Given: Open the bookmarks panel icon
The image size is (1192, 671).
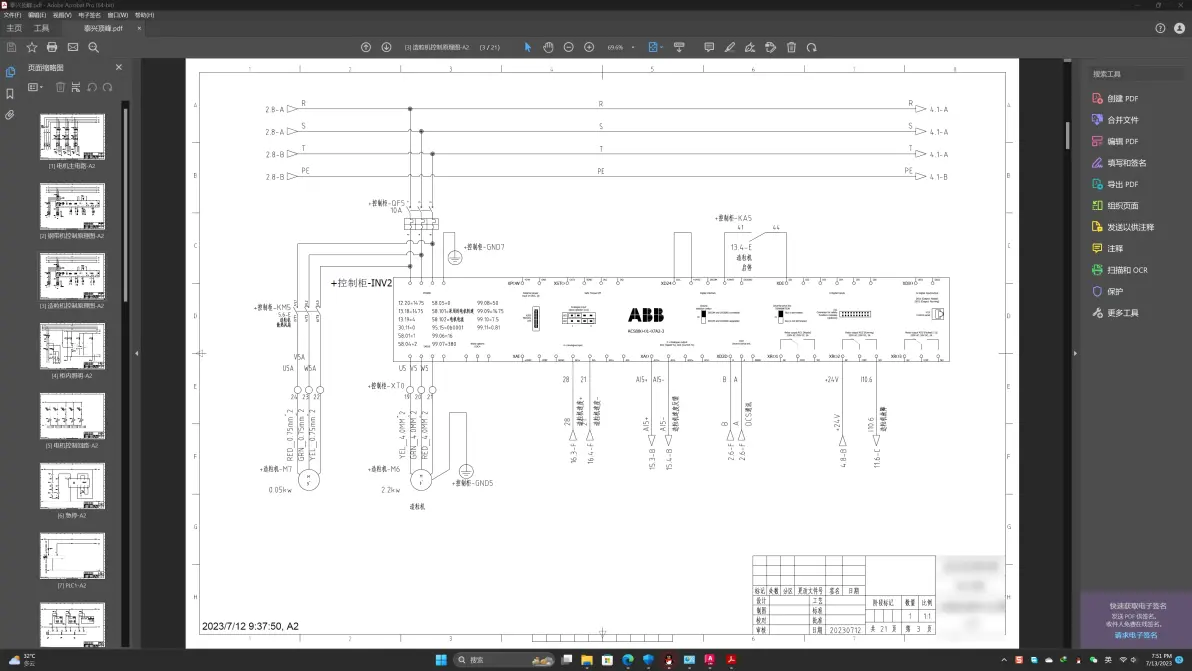Looking at the screenshot, I should point(10,93).
